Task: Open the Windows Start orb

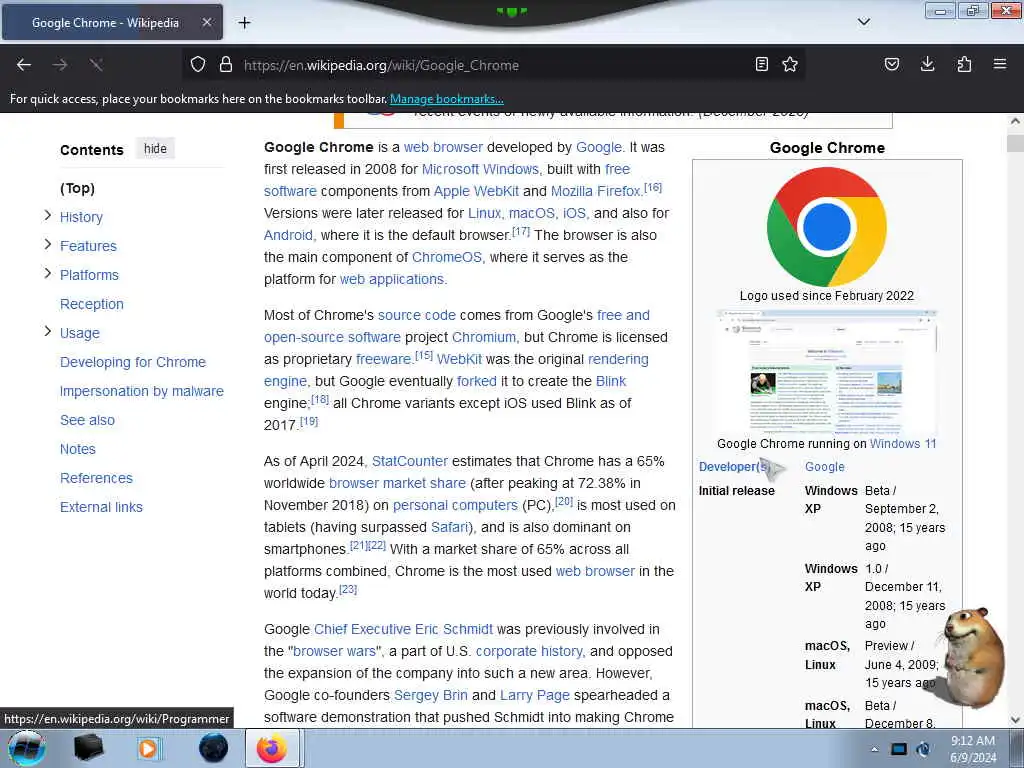Action: [x=26, y=748]
